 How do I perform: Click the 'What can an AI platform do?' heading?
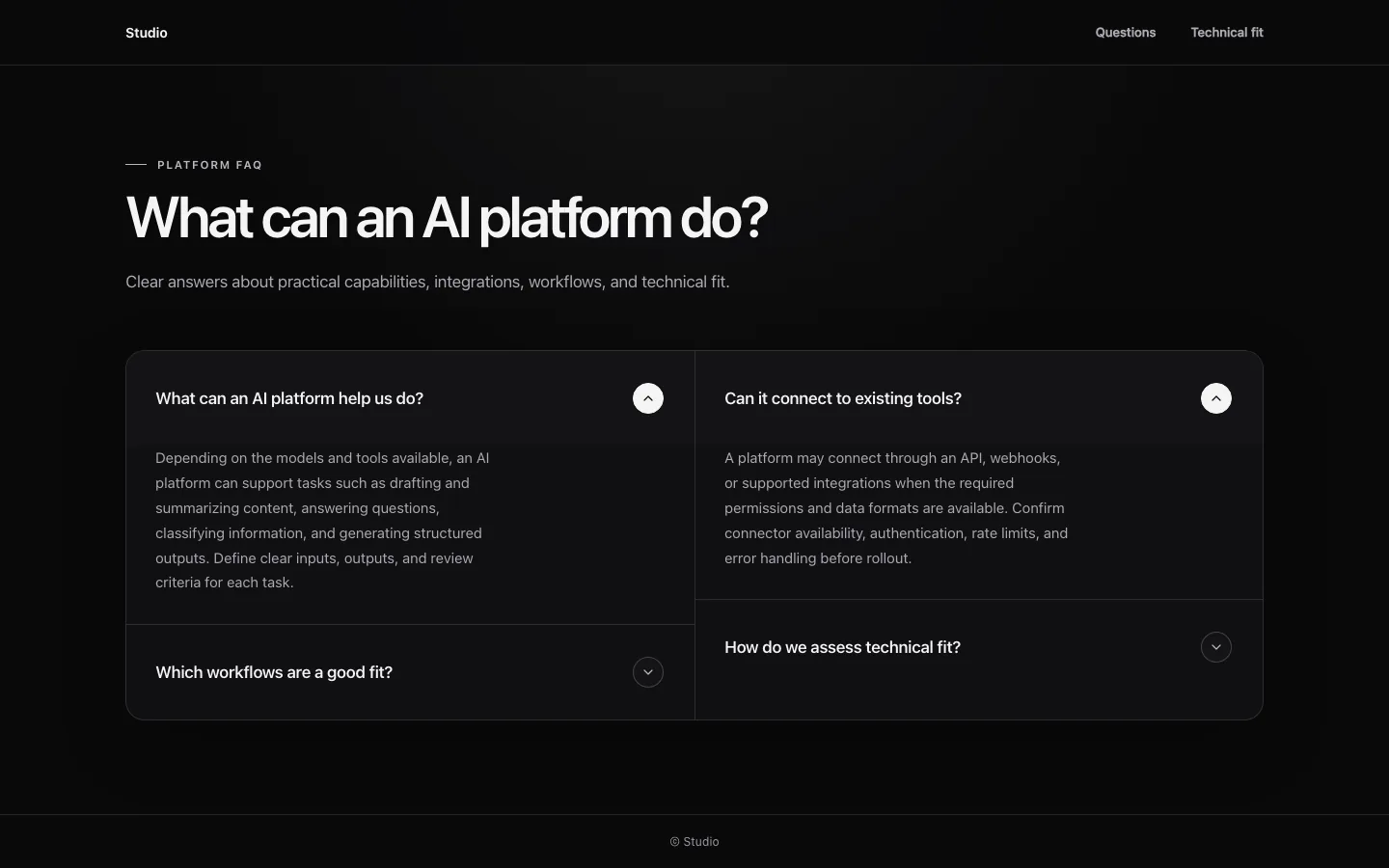pyautogui.click(x=447, y=217)
